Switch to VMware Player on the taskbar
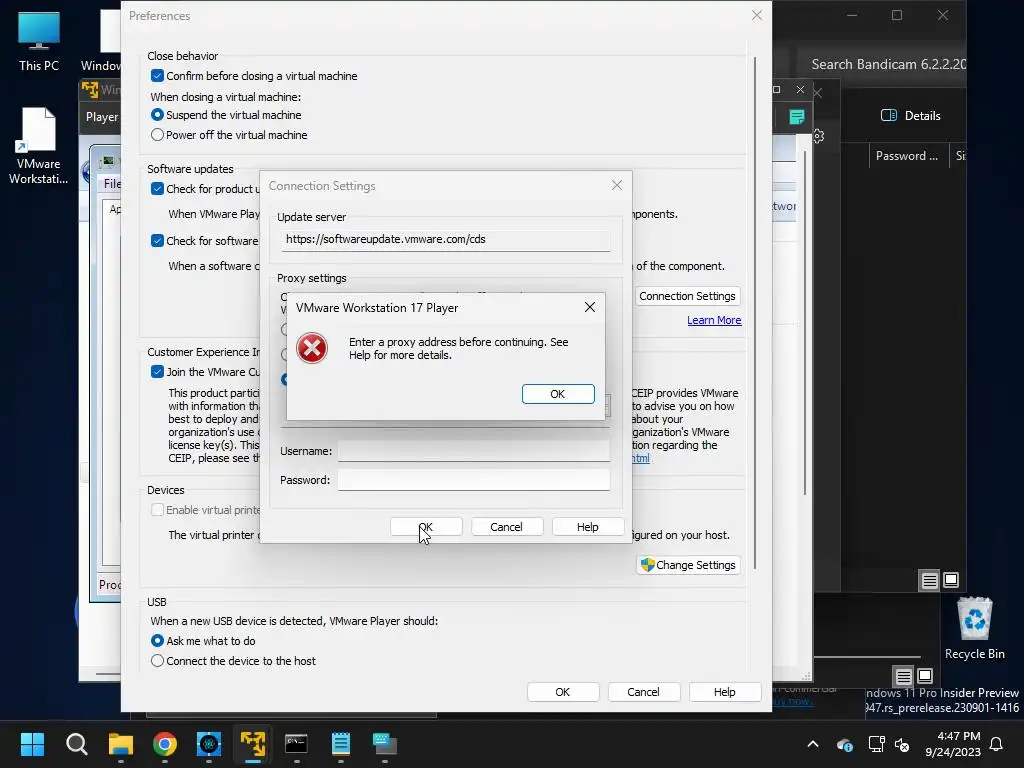Image resolution: width=1024 pixels, height=768 pixels. (x=253, y=744)
